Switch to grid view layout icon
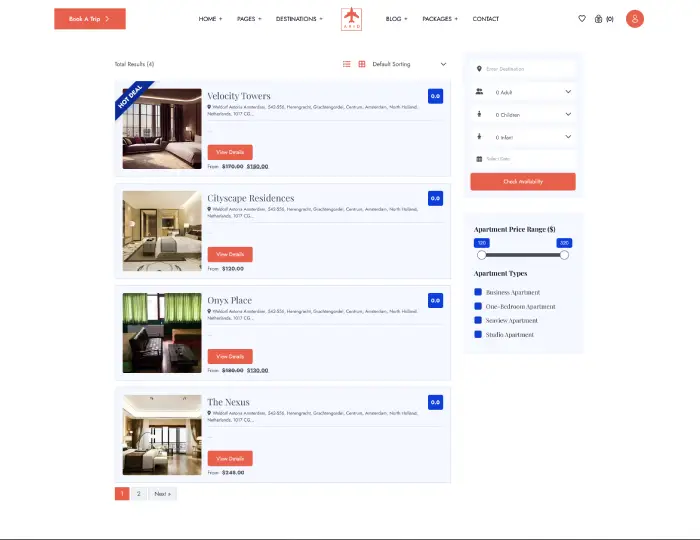 pos(362,64)
